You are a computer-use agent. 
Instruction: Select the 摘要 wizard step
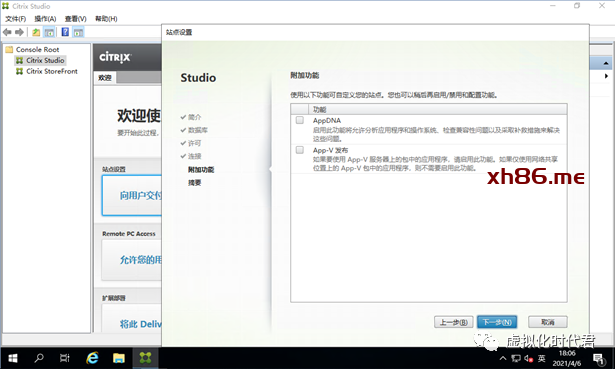point(195,183)
